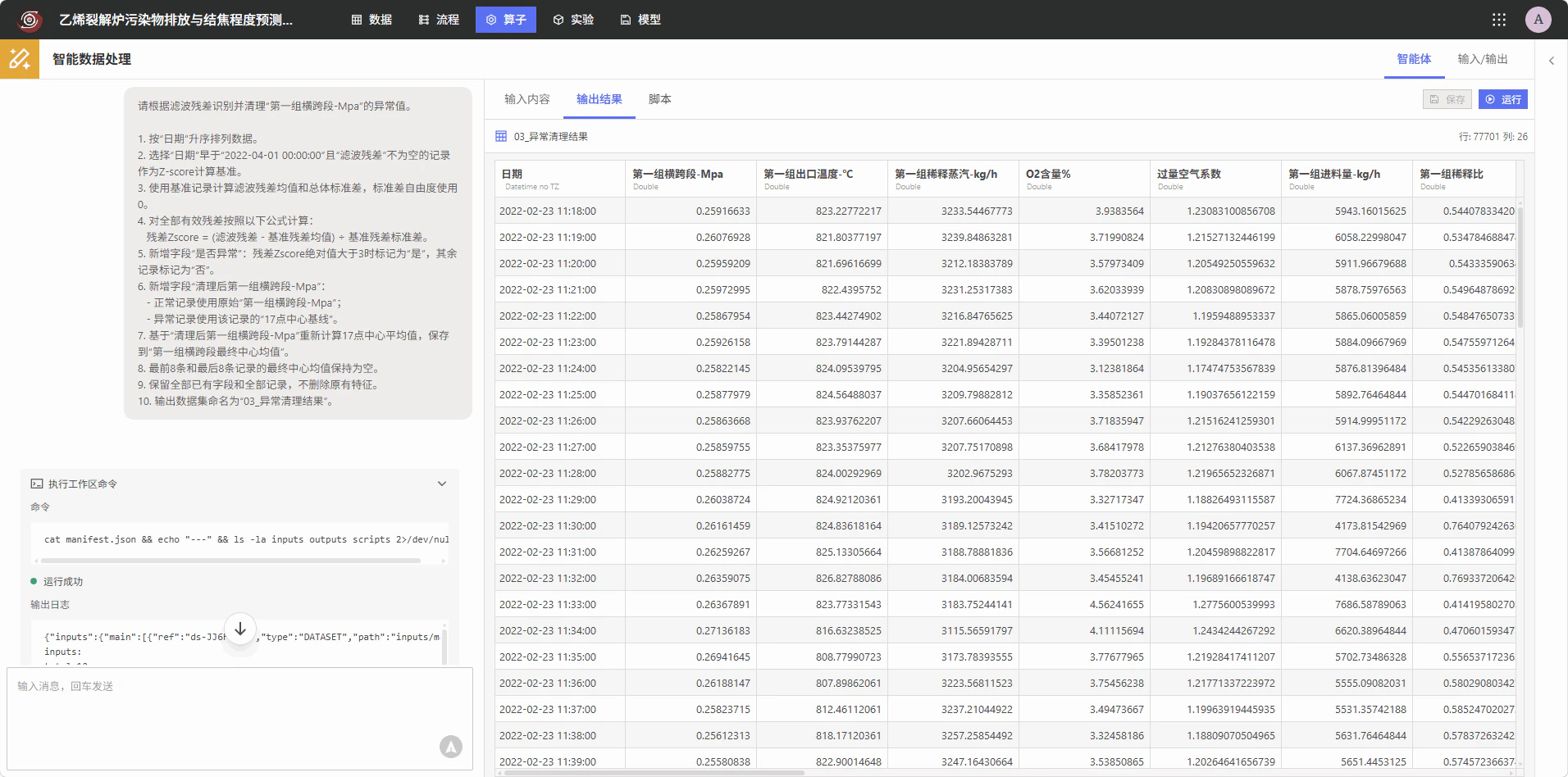Click the message input field
Image resolution: width=1568 pixels, height=777 pixels.
click(x=239, y=718)
